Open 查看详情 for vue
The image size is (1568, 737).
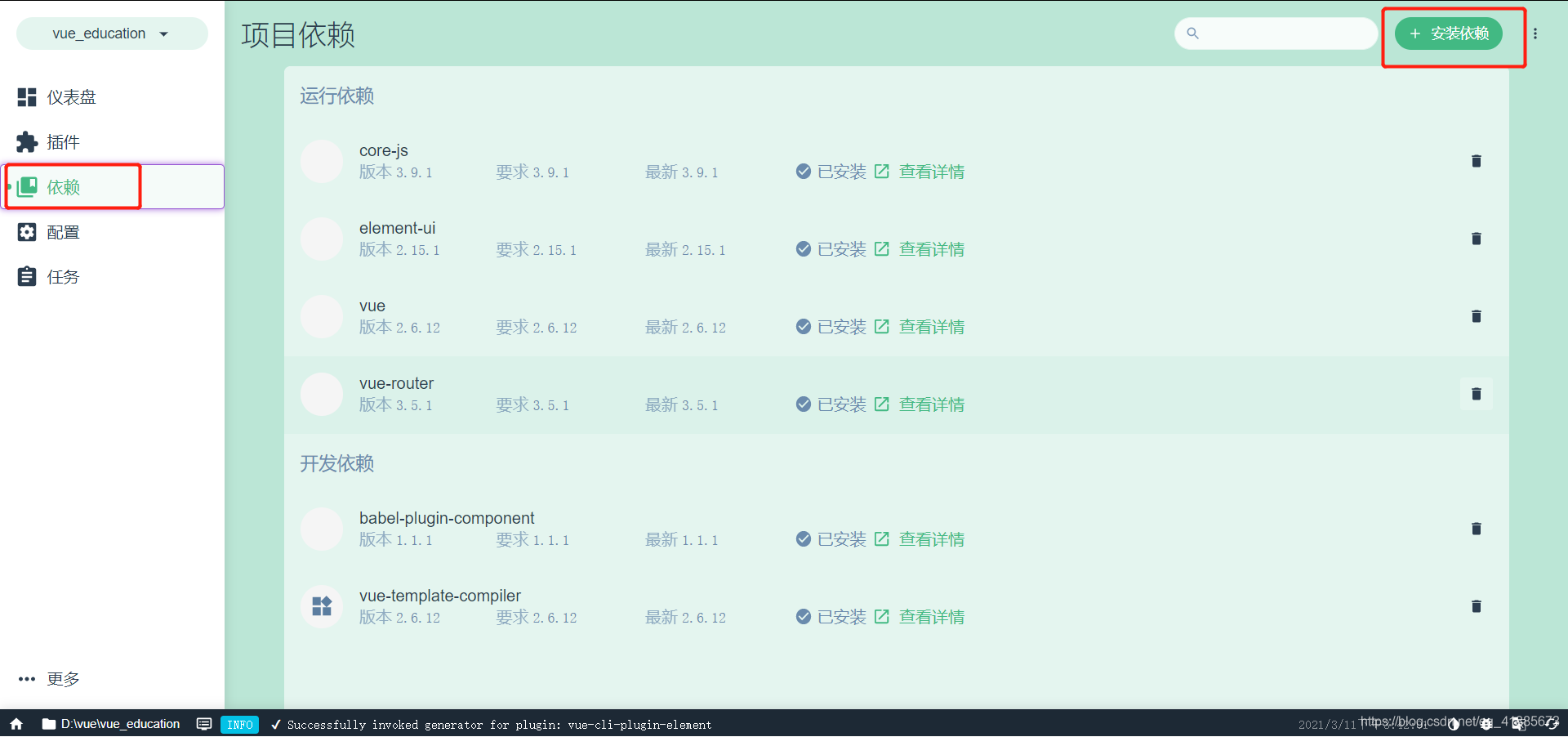[932, 327]
